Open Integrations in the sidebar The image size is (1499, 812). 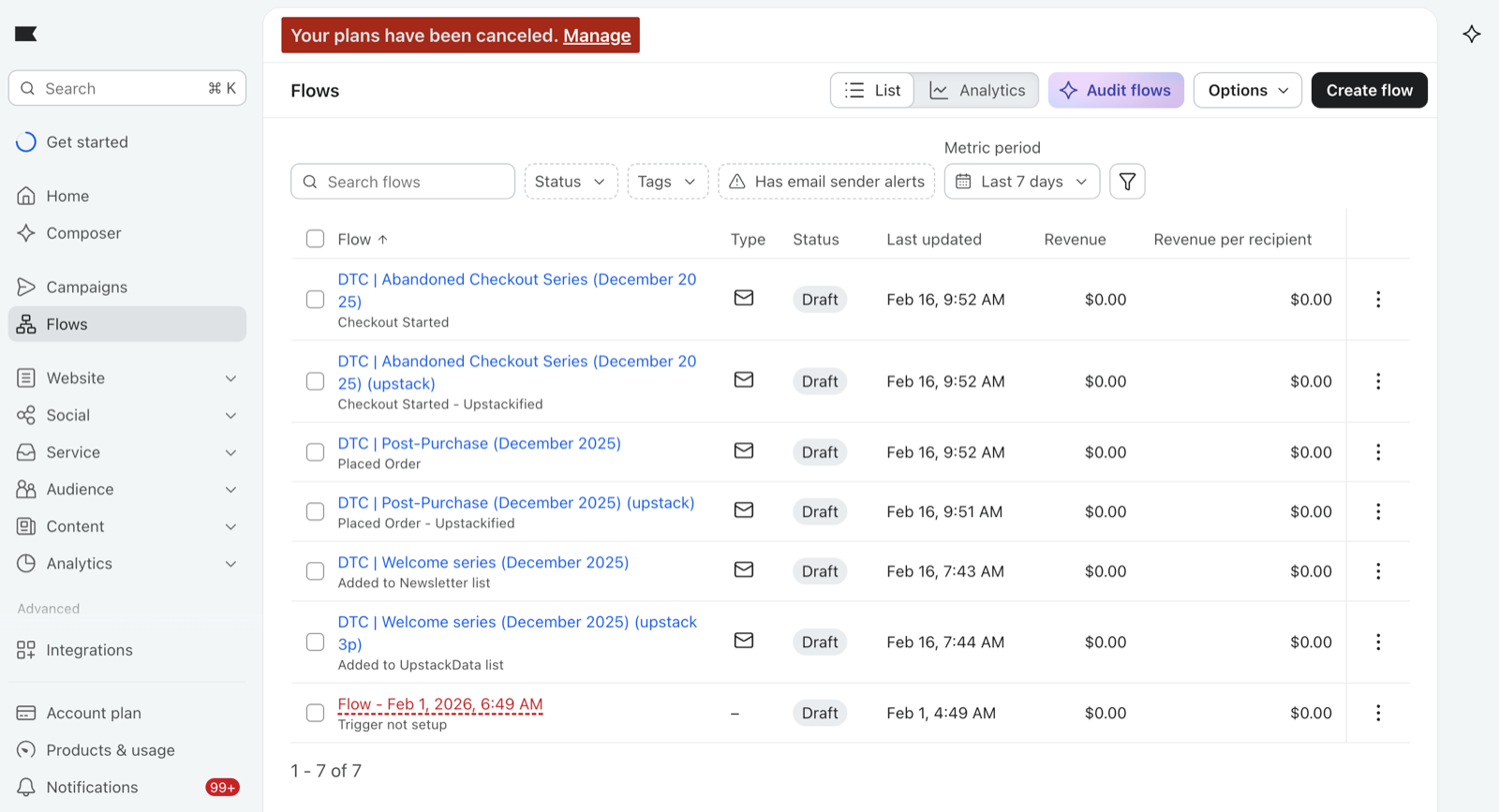point(127,650)
